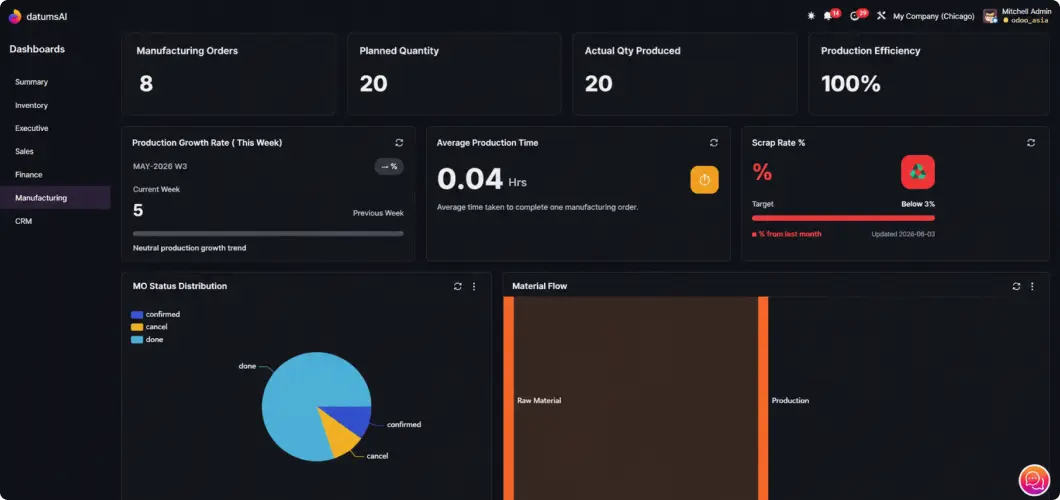The width and height of the screenshot is (1060, 500).
Task: Click the Dashboards sidebar heading
Action: (x=37, y=49)
